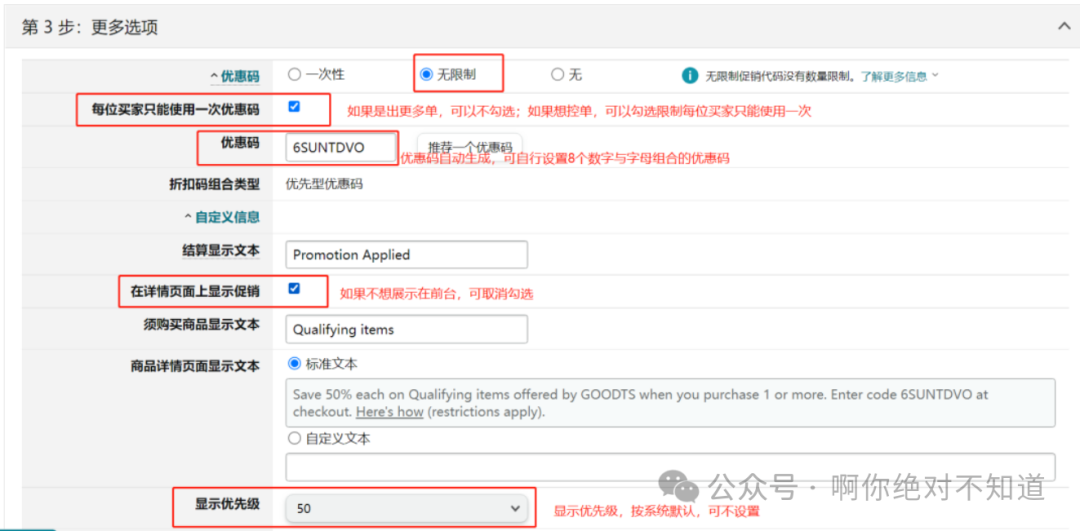Open the 了解更多信息 link
Screen dimensions: 1080x531
click(x=893, y=76)
